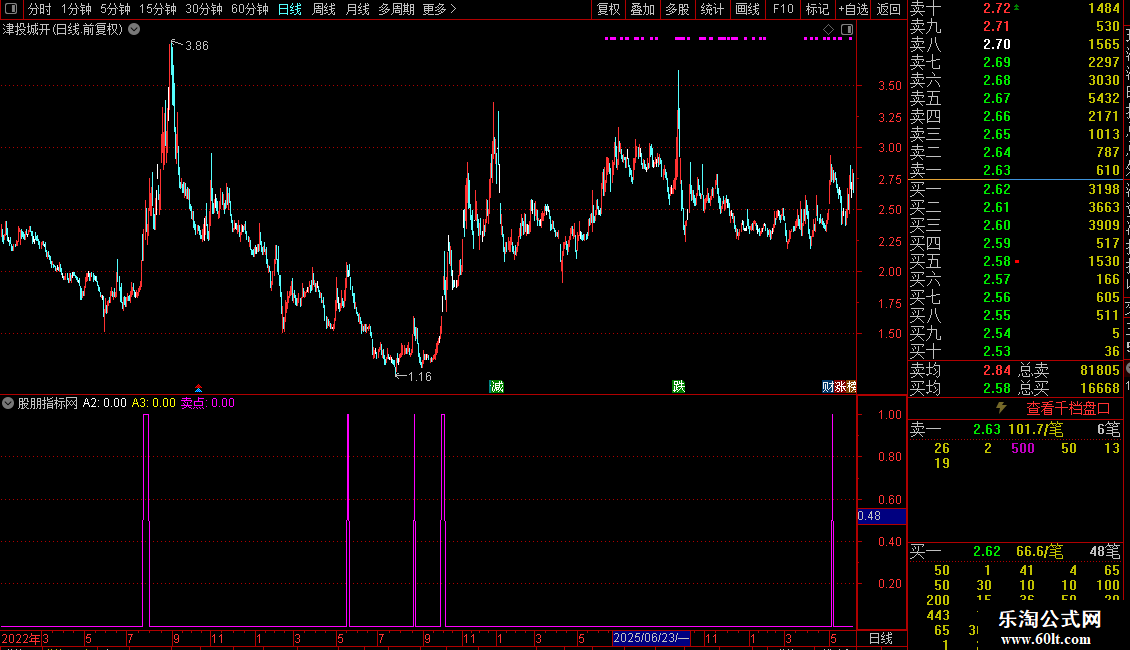Toggle the side panel icon beside the diamond
1130x650 pixels.
847,30
